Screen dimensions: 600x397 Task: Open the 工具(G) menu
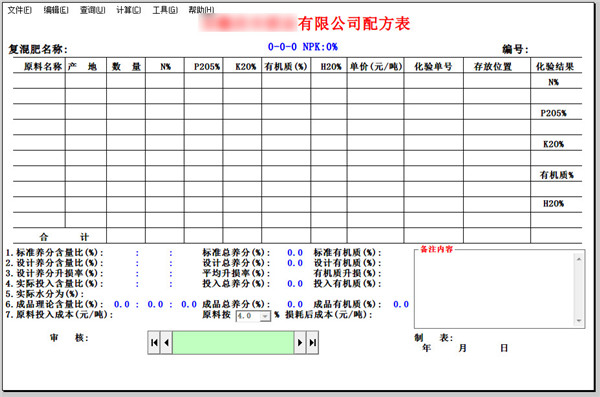[x=165, y=10]
